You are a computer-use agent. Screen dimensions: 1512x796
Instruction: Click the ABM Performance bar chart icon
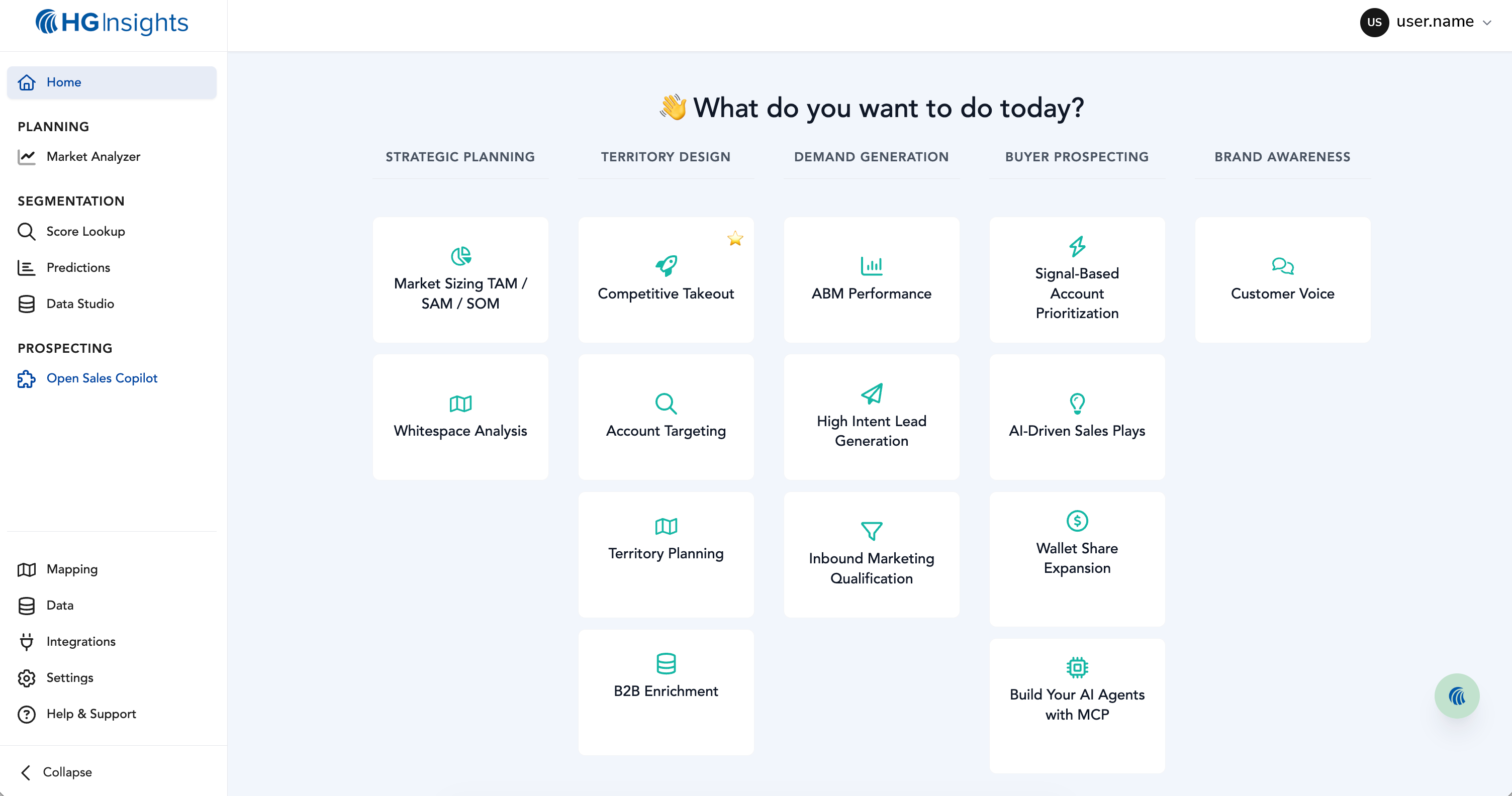(871, 266)
